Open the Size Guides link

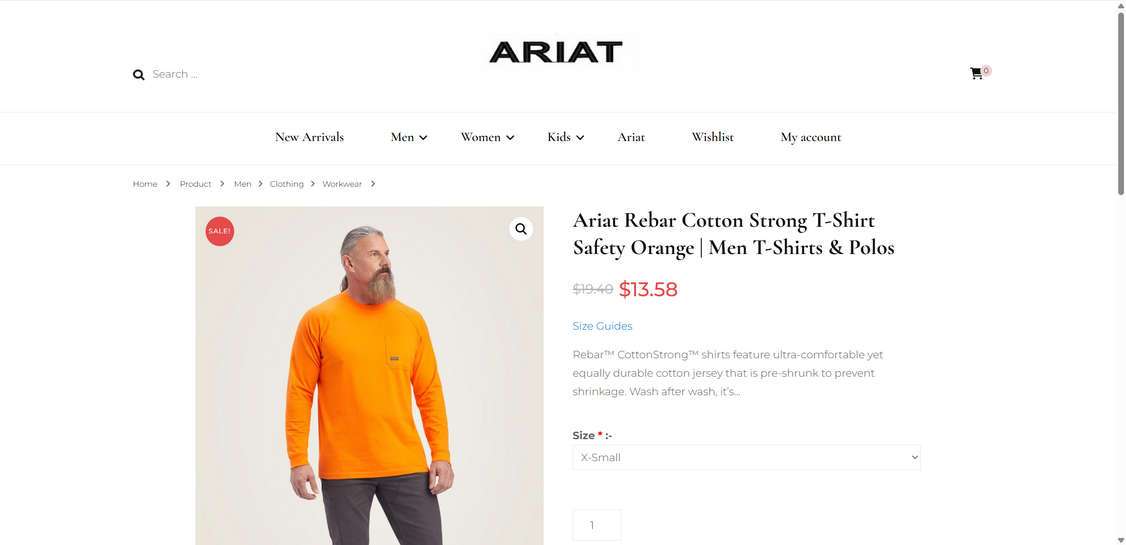pos(602,326)
